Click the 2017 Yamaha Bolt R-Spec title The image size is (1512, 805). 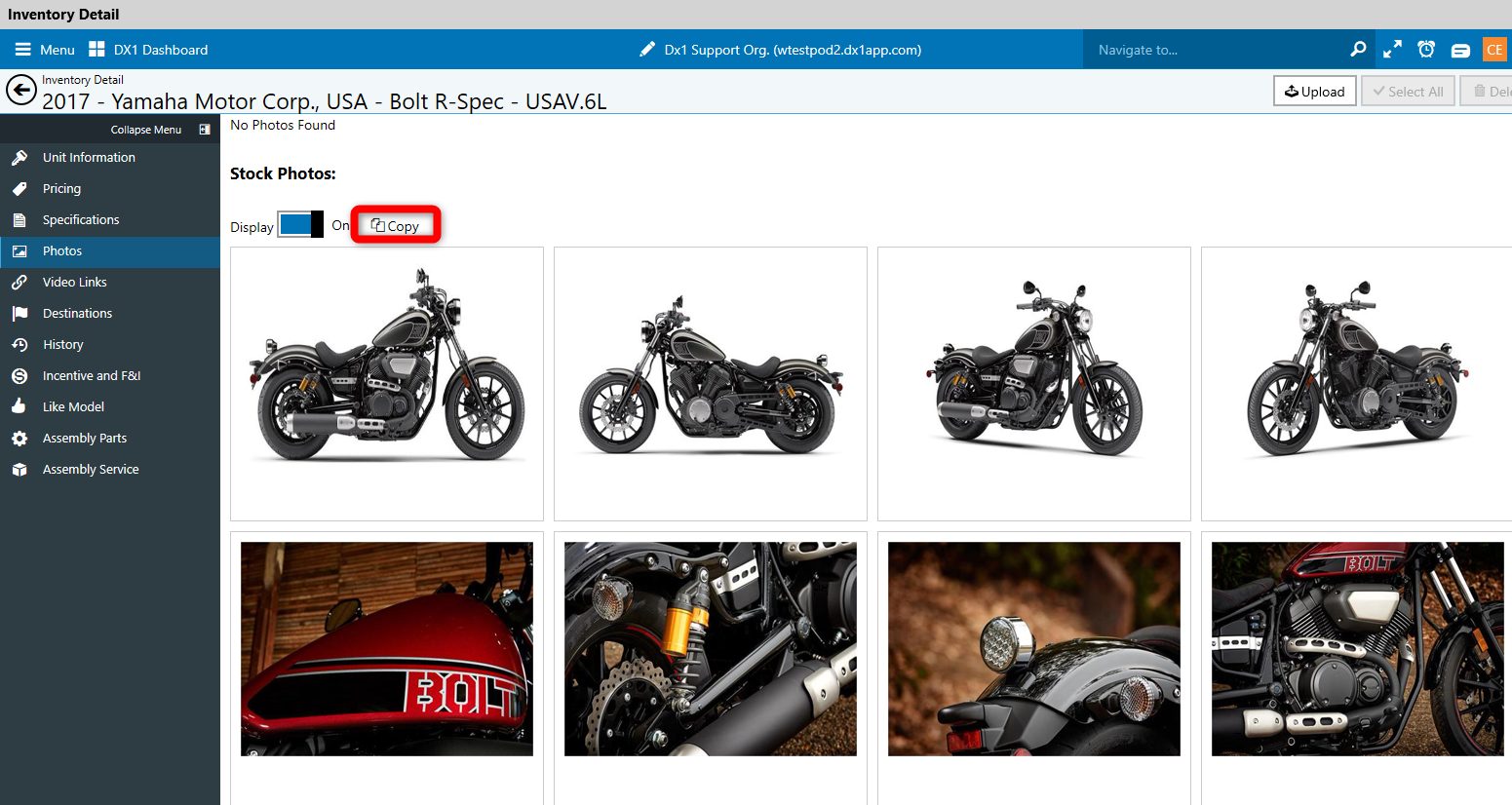(324, 101)
